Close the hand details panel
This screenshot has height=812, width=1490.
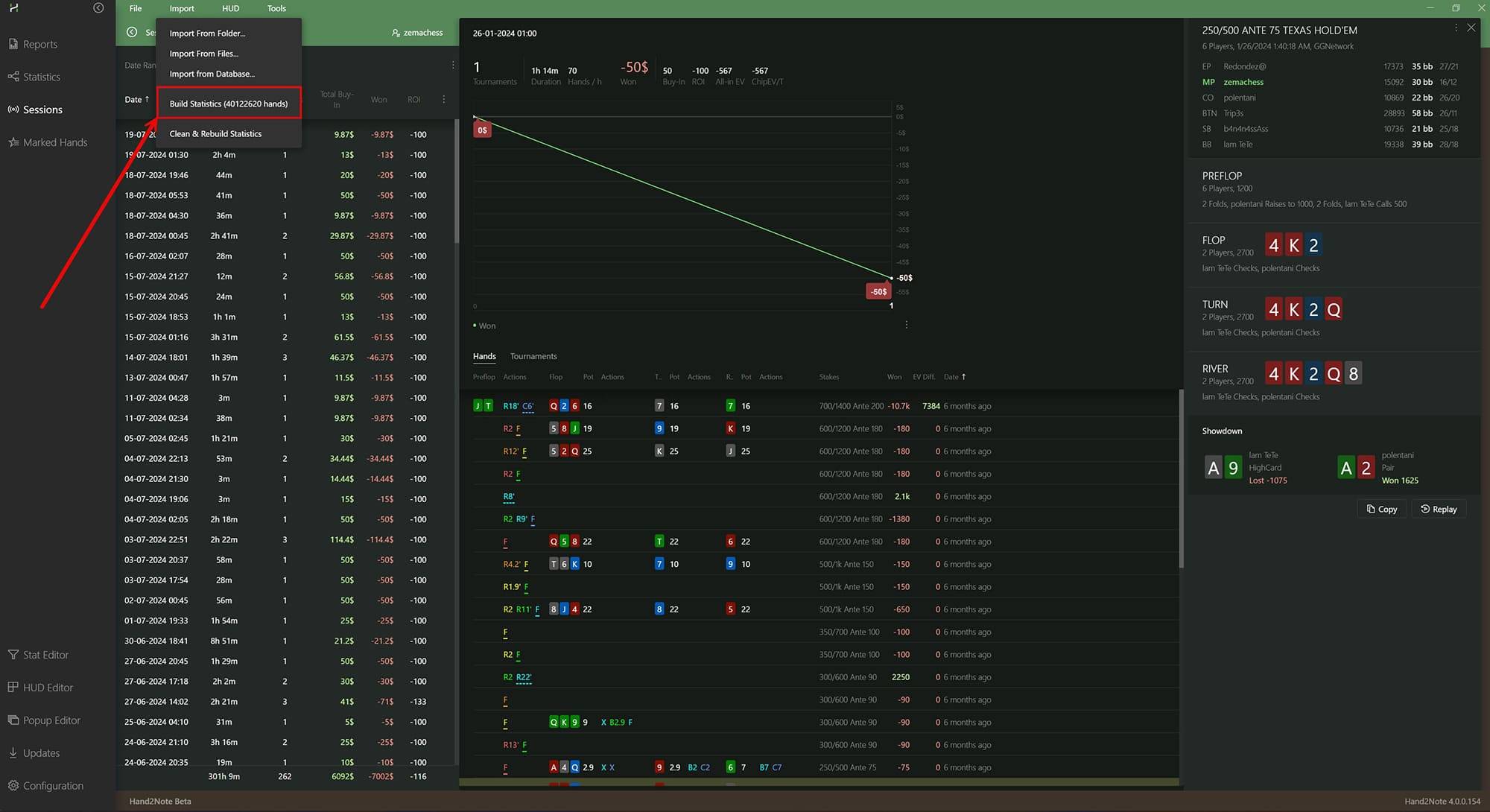(x=1471, y=28)
